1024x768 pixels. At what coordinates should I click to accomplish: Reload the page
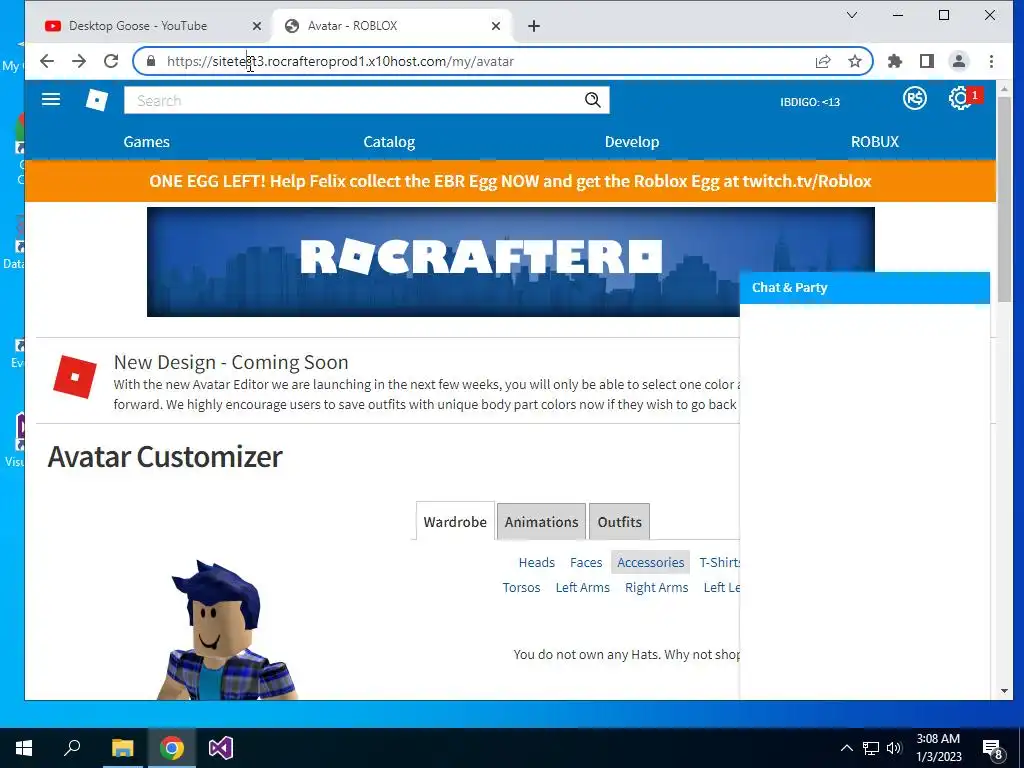tap(111, 61)
